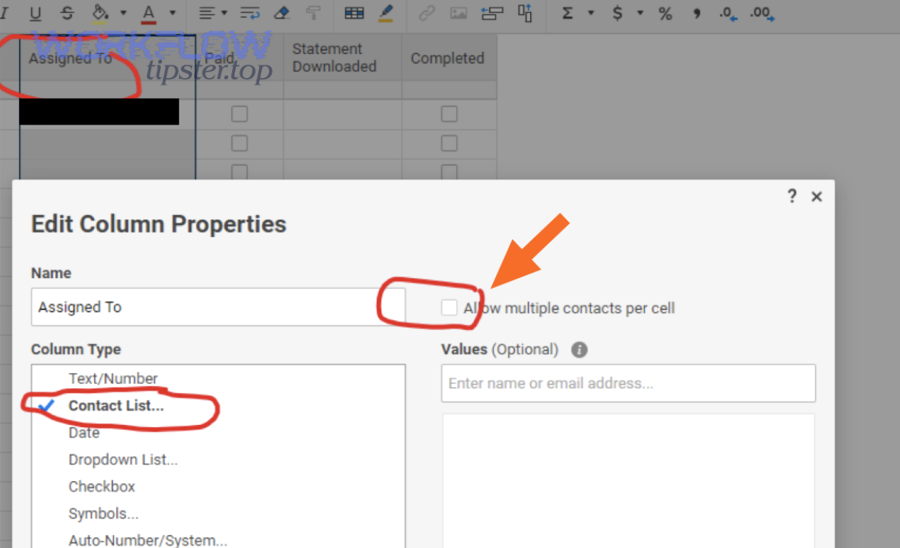The image size is (900, 548).
Task: Select the Assigned To column header
Action: [107, 58]
